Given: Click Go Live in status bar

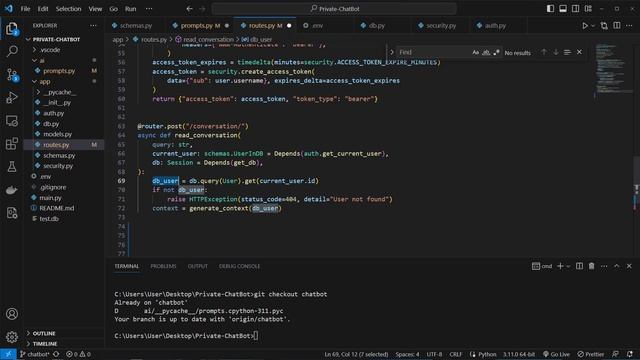Looking at the screenshot, I should pos(556,354).
